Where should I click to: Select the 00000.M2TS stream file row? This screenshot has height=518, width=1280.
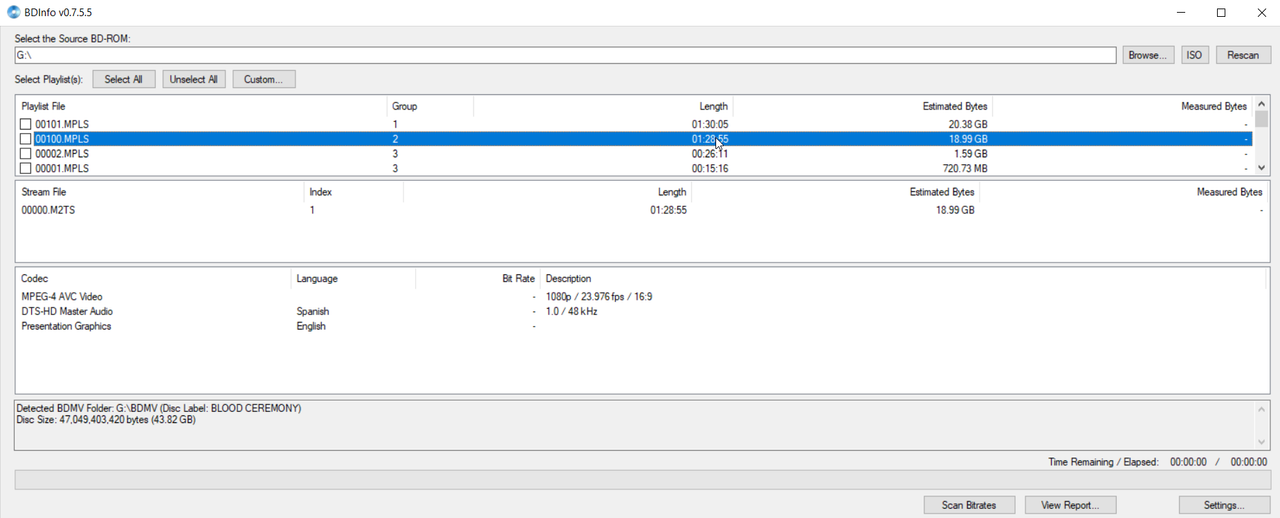coord(641,210)
